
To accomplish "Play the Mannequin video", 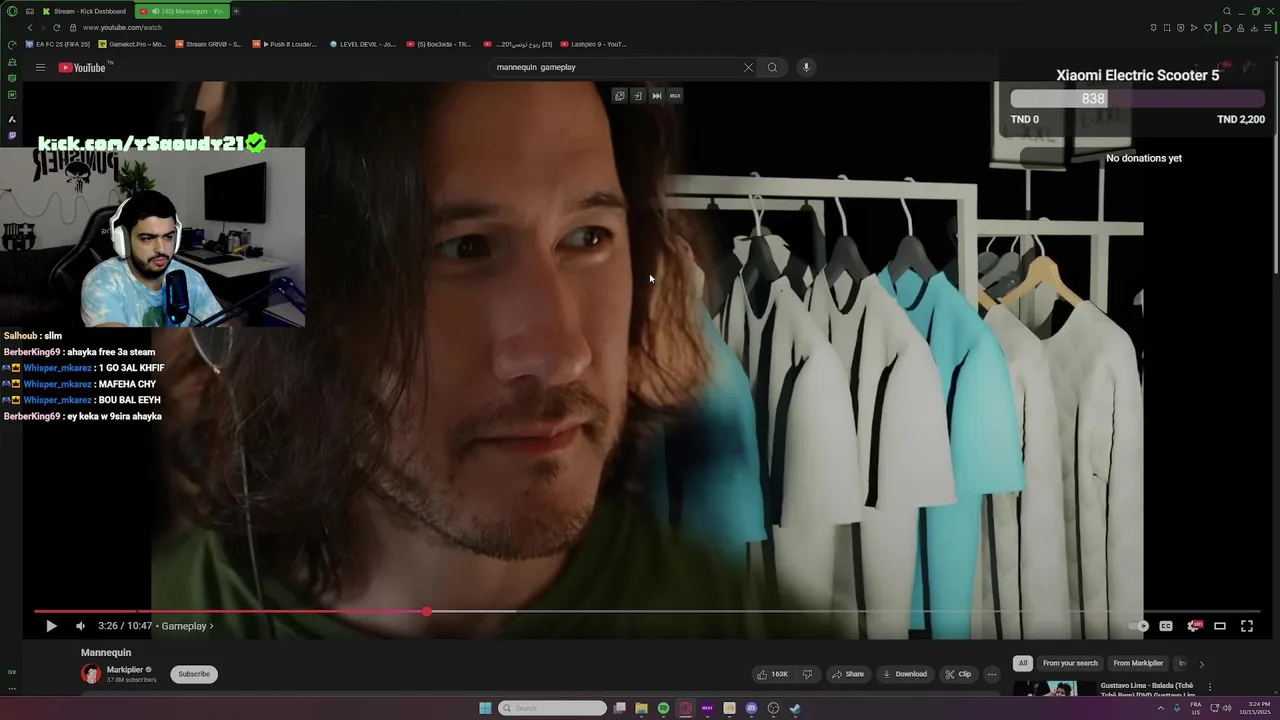I will coord(51,626).
